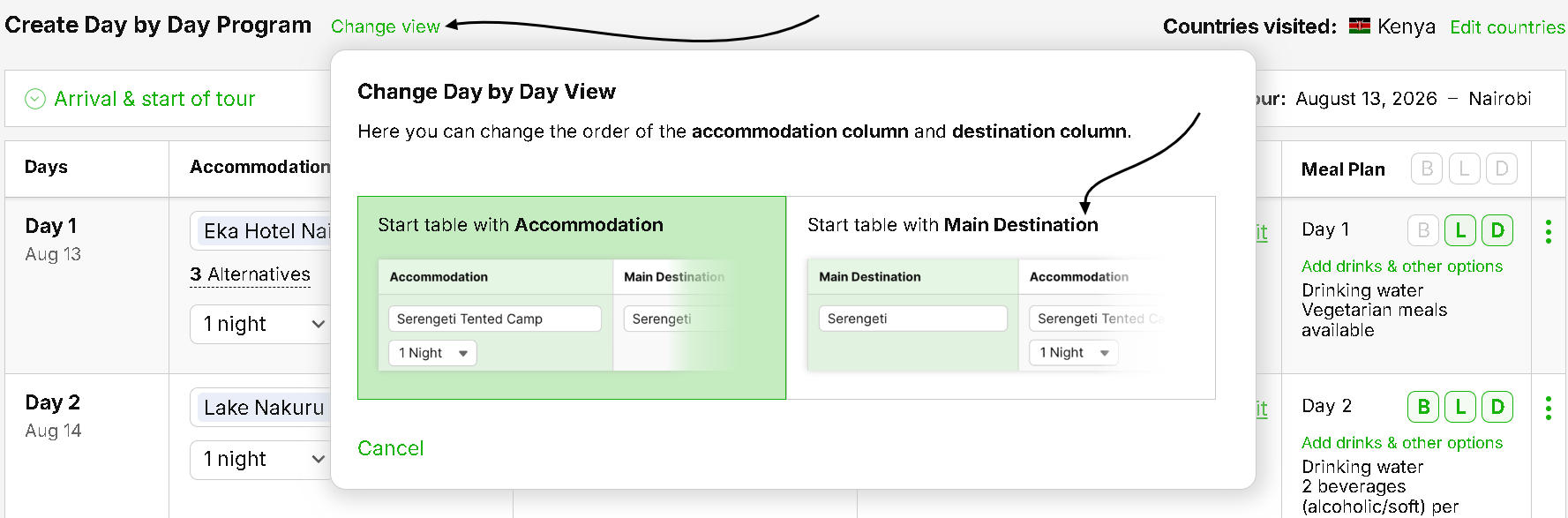
Task: Click the Kenya flag icon
Action: (1359, 26)
